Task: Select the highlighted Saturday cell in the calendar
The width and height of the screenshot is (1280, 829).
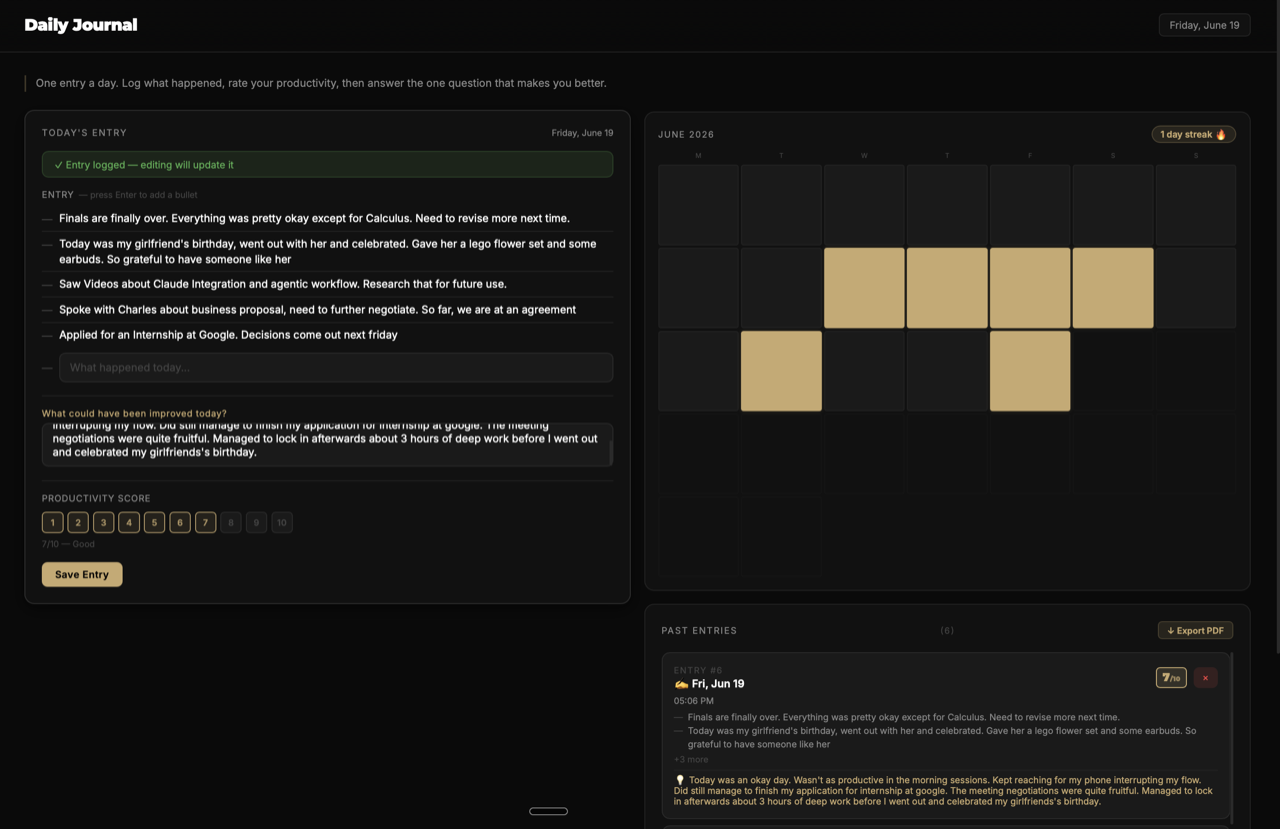Action: 1113,288
